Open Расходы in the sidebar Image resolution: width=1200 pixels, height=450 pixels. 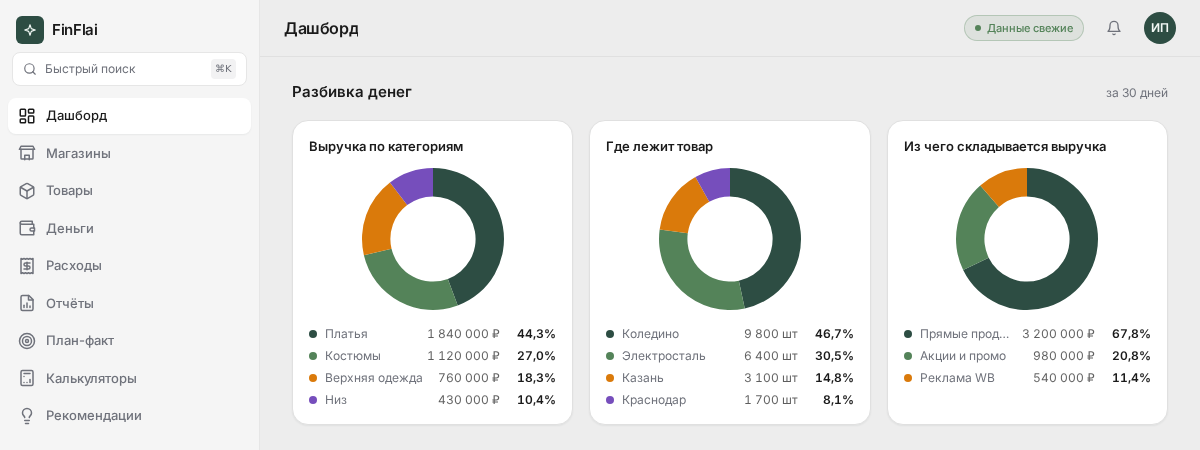129,266
